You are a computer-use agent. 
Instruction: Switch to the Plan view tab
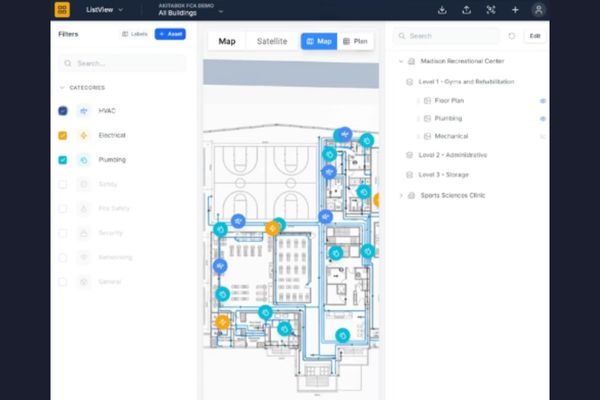point(352,42)
